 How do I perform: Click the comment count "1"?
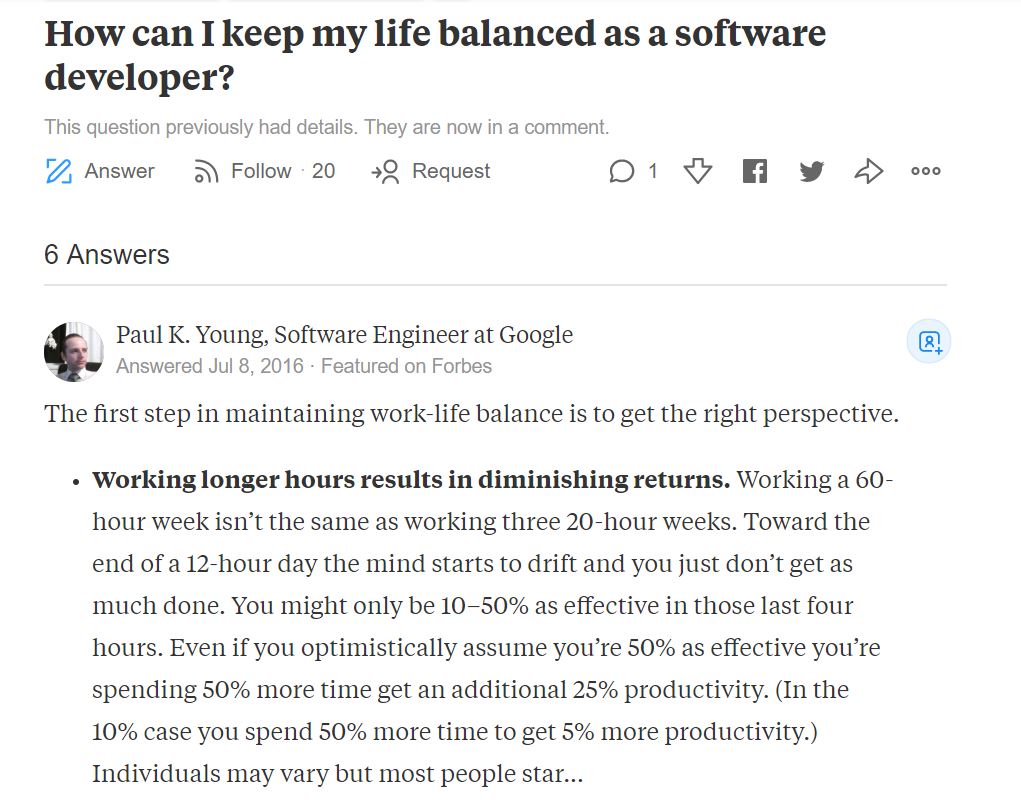pyautogui.click(x=653, y=171)
